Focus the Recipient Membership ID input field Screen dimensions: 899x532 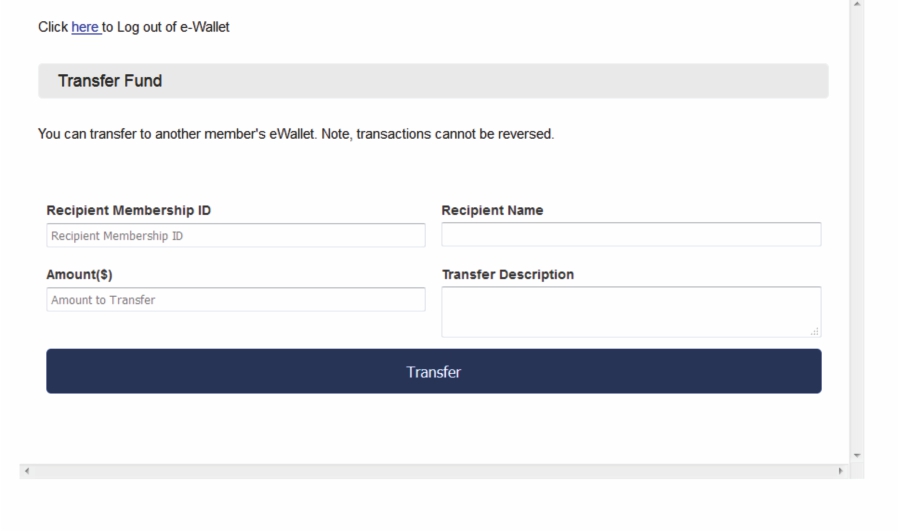pos(235,236)
